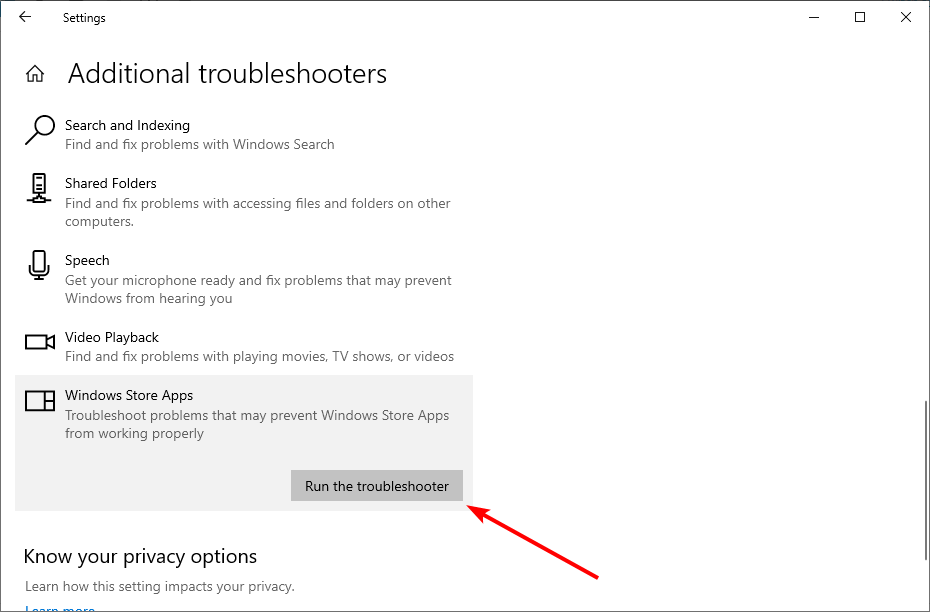Minimize the Settings window

[814, 17]
